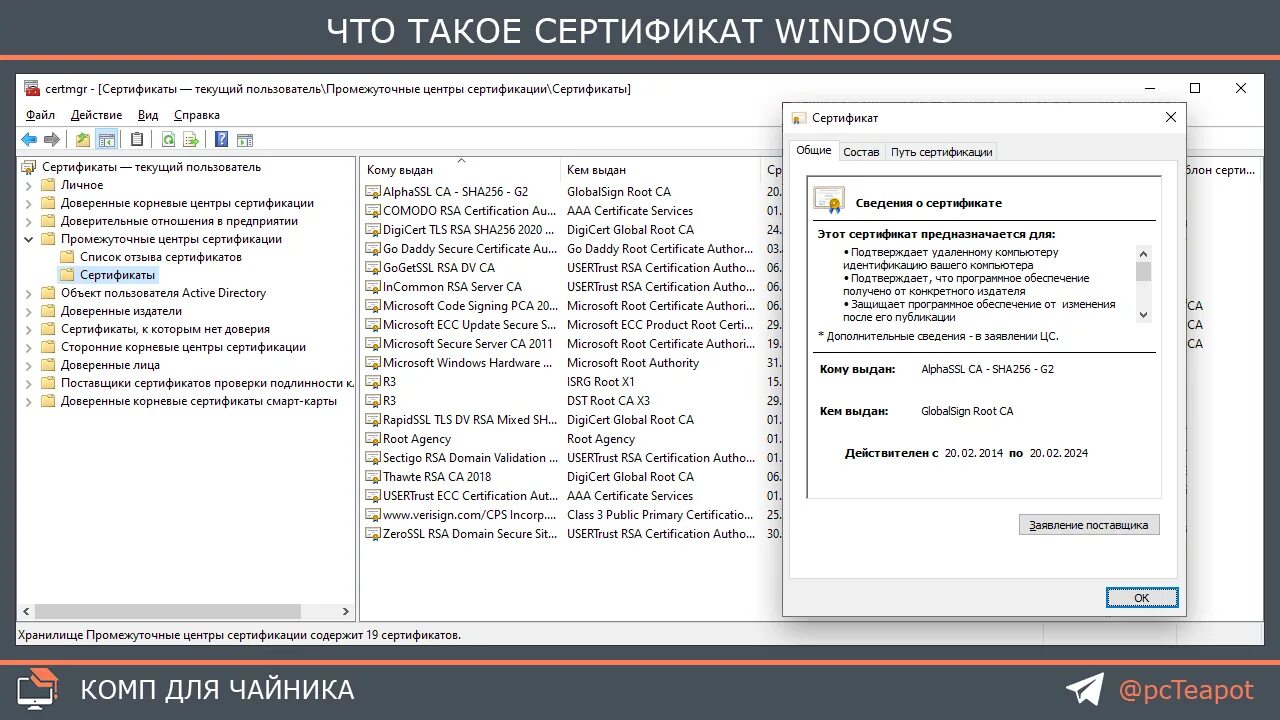Click the Forward navigation arrow in the toolbar
Image resolution: width=1280 pixels, height=720 pixels.
pyautogui.click(x=52, y=139)
